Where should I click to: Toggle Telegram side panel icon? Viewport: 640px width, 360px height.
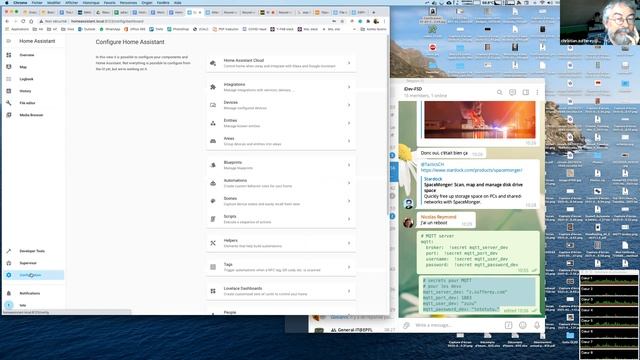[526, 93]
